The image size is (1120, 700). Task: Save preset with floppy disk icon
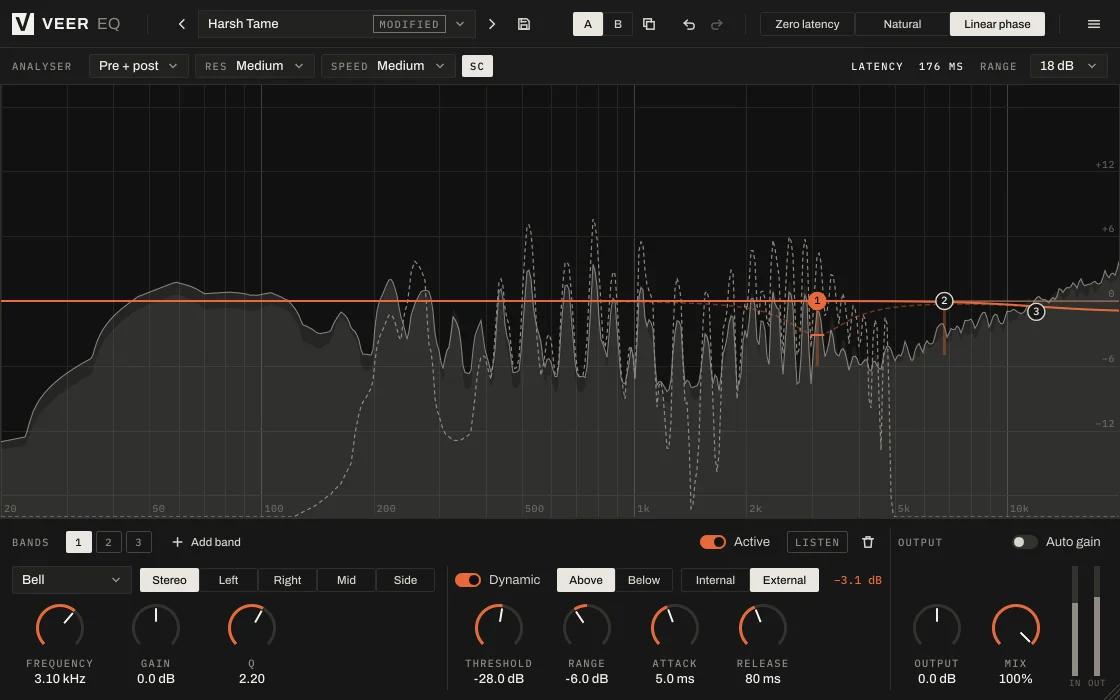524,24
